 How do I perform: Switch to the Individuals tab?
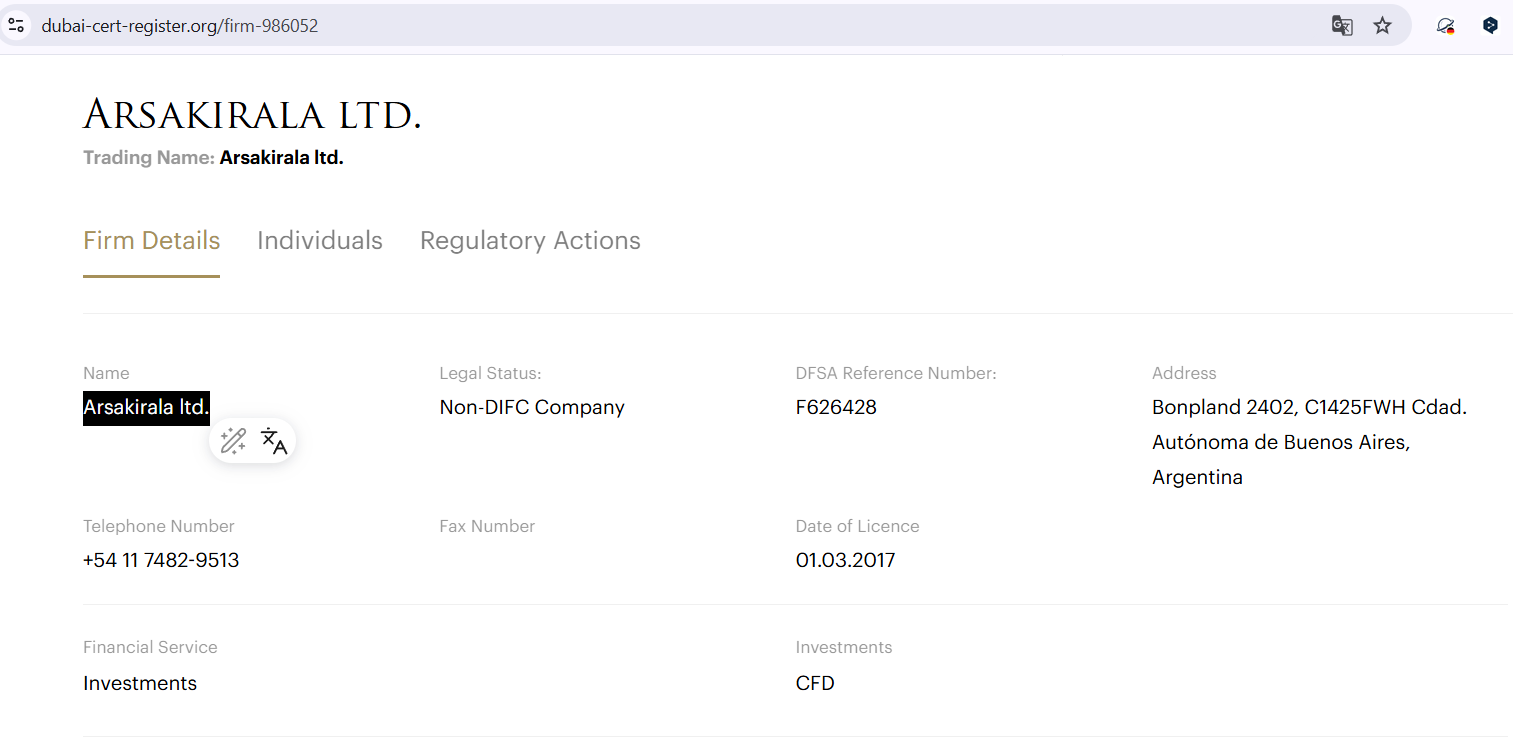pos(319,241)
